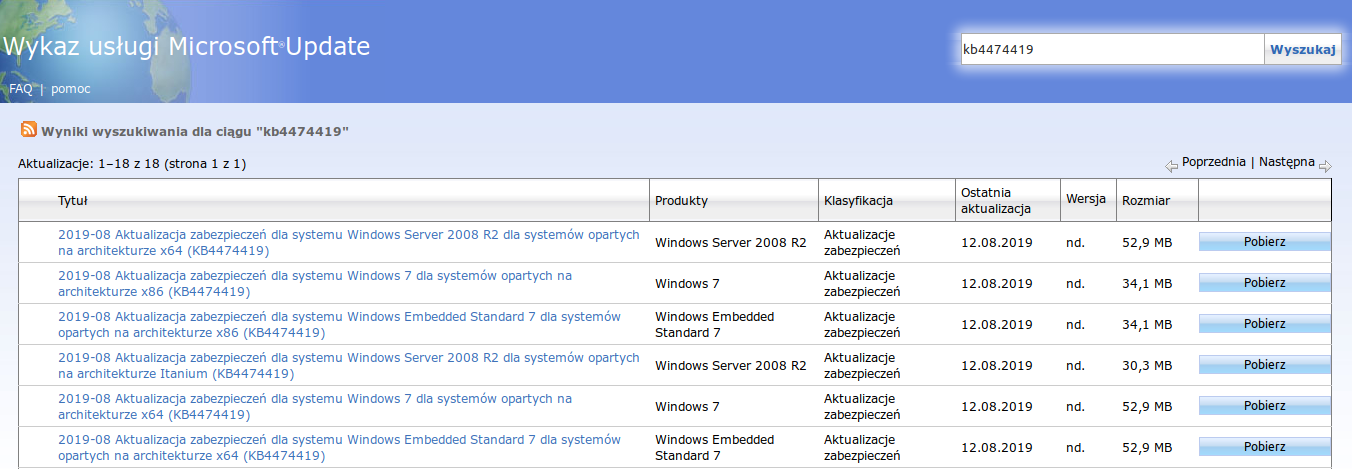Sort by Produkty column header
This screenshot has height=469, width=1352.
681,201
